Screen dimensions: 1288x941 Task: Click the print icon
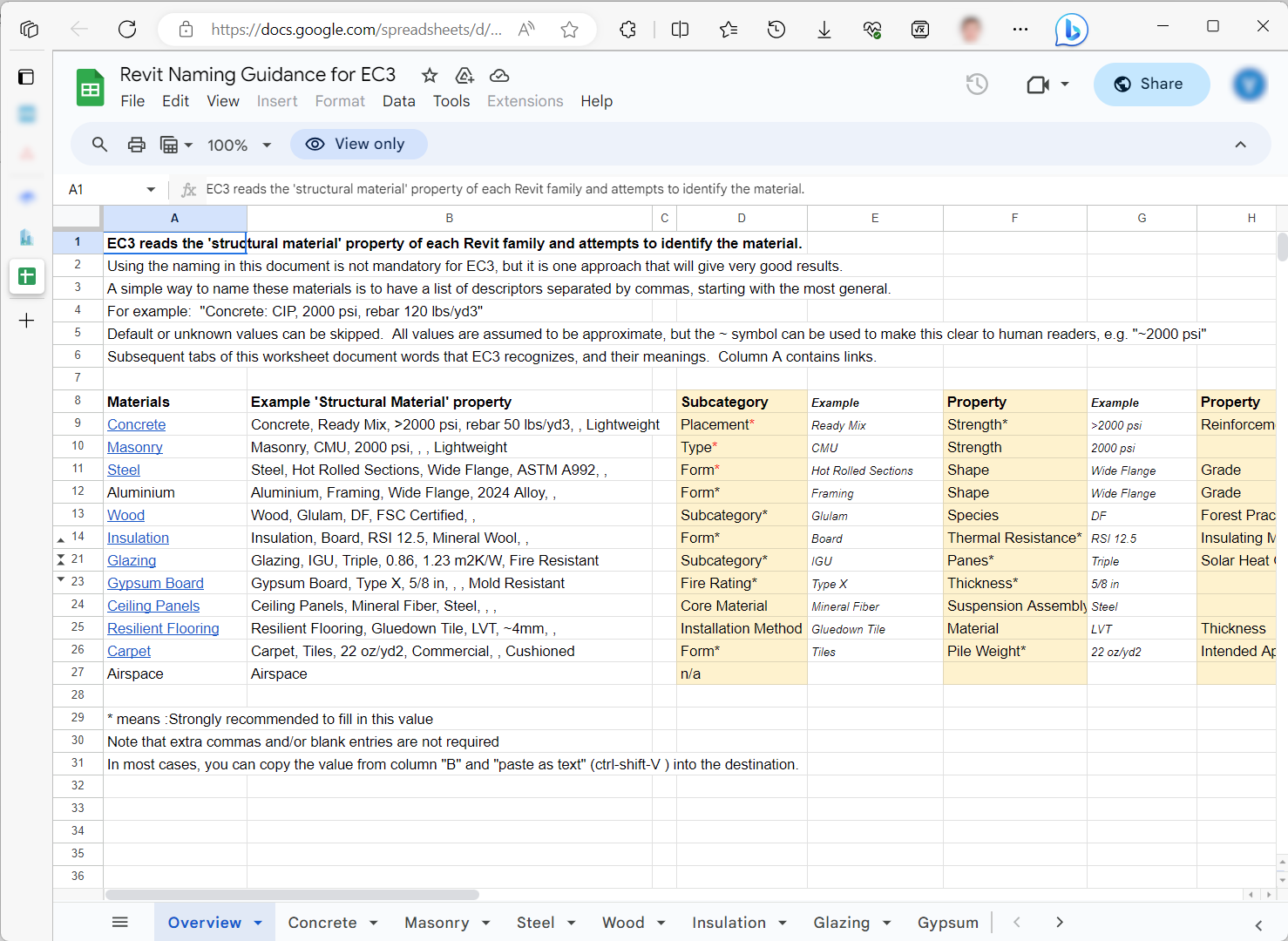pyautogui.click(x=136, y=145)
